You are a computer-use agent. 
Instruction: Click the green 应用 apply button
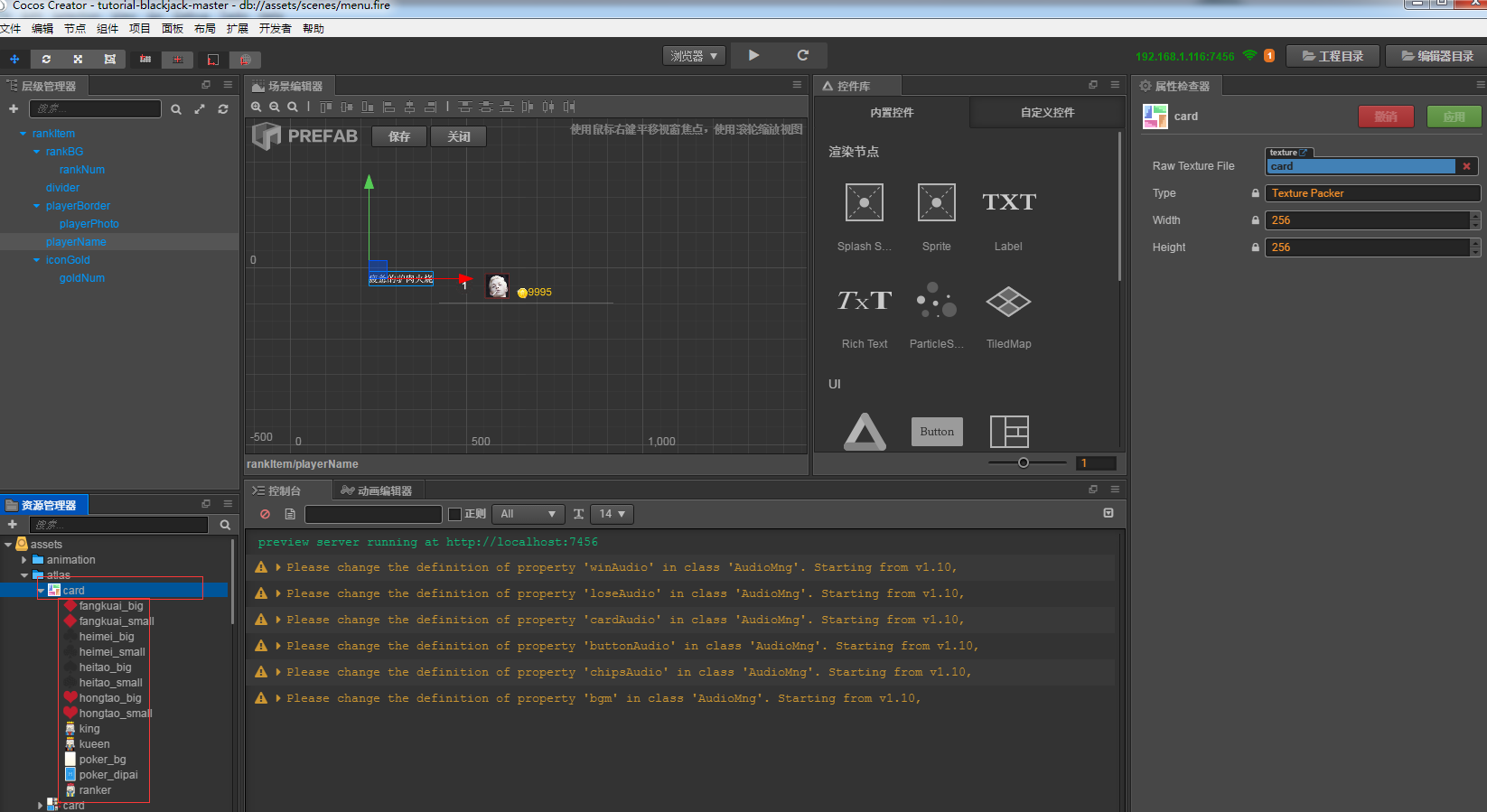1454,117
